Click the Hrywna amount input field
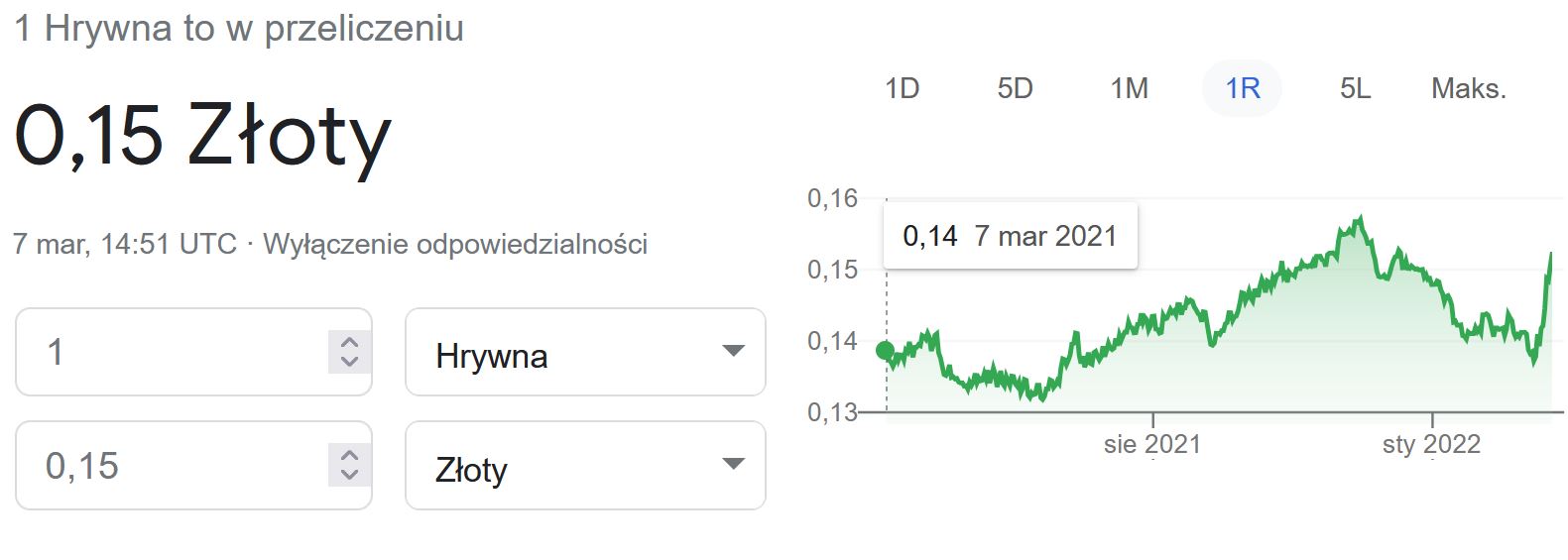 click(174, 352)
